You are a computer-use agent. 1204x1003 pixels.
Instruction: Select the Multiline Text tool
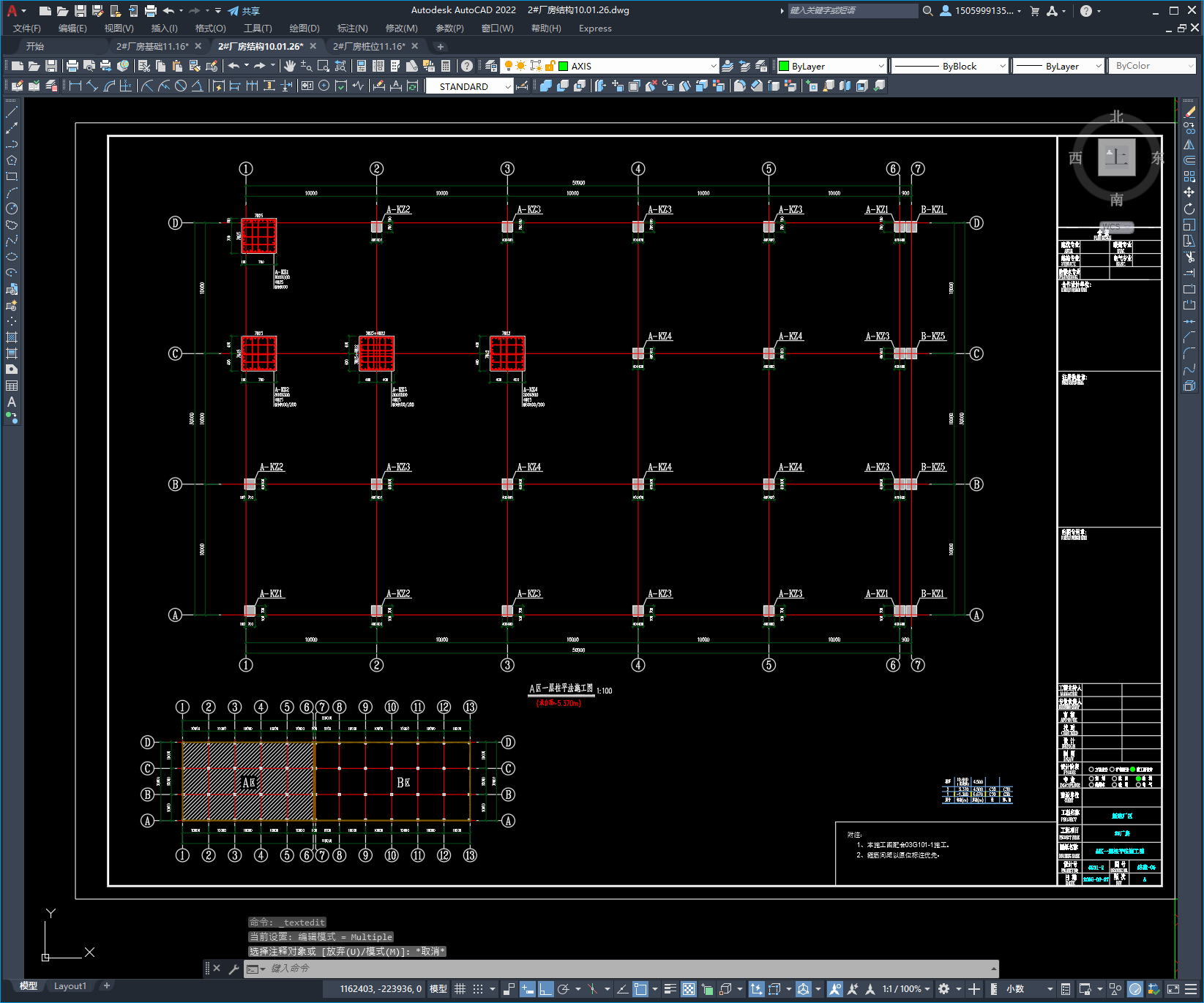click(12, 402)
